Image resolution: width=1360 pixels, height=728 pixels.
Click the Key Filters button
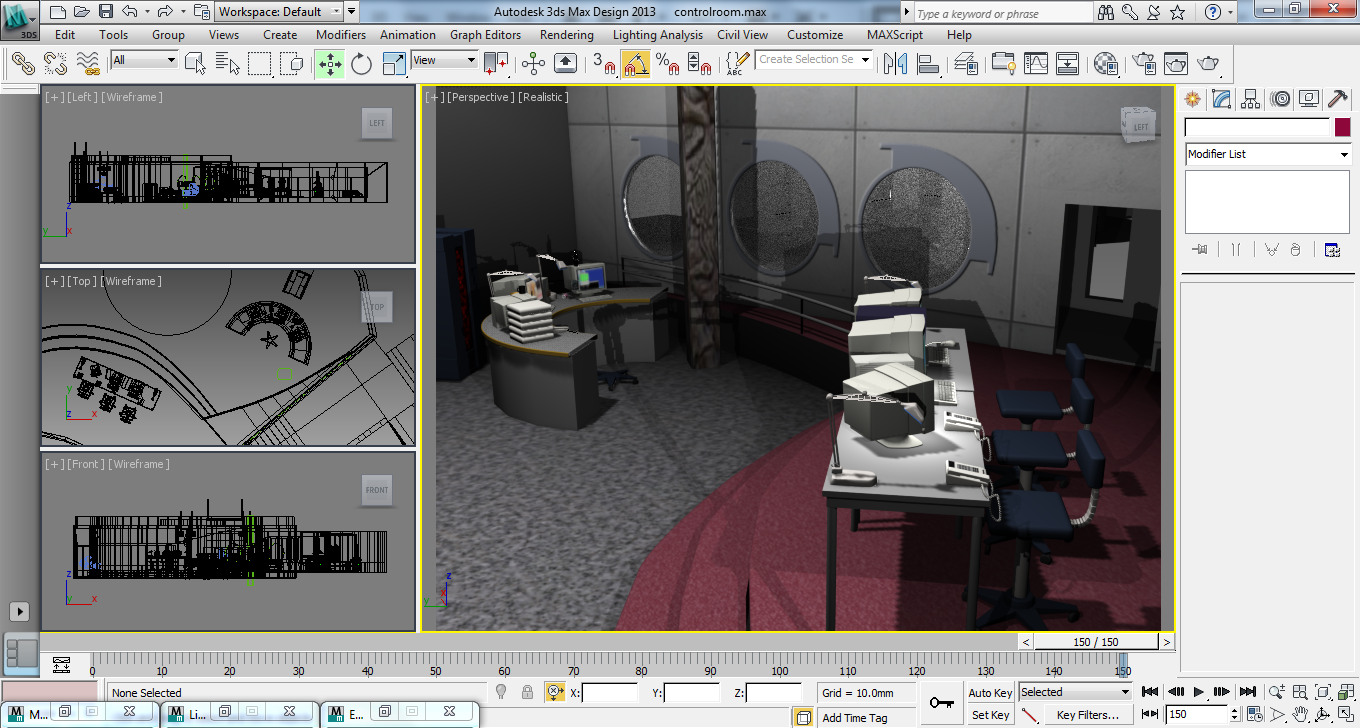tap(1088, 715)
